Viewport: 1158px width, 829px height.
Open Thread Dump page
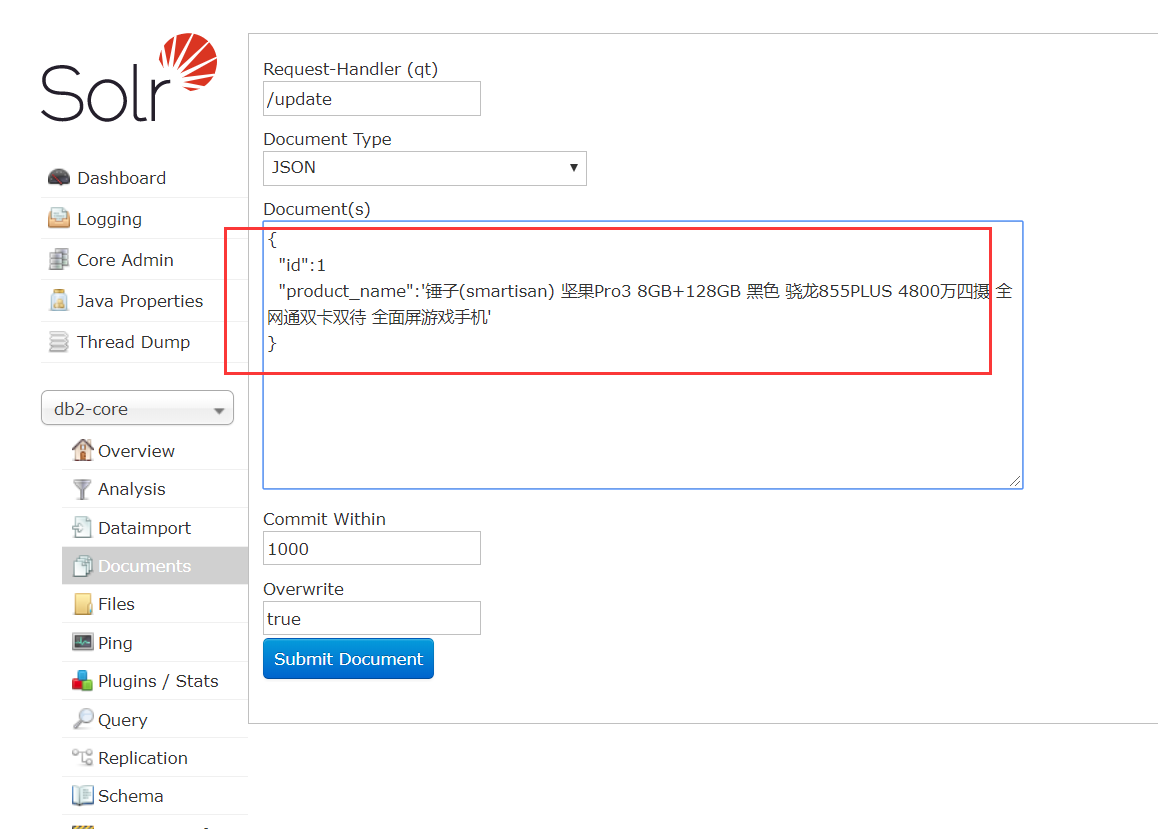tap(134, 342)
